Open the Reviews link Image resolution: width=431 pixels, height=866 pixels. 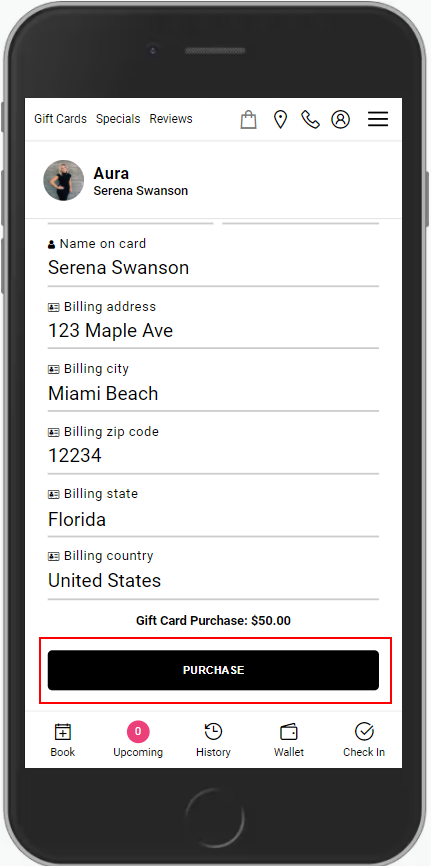point(171,119)
